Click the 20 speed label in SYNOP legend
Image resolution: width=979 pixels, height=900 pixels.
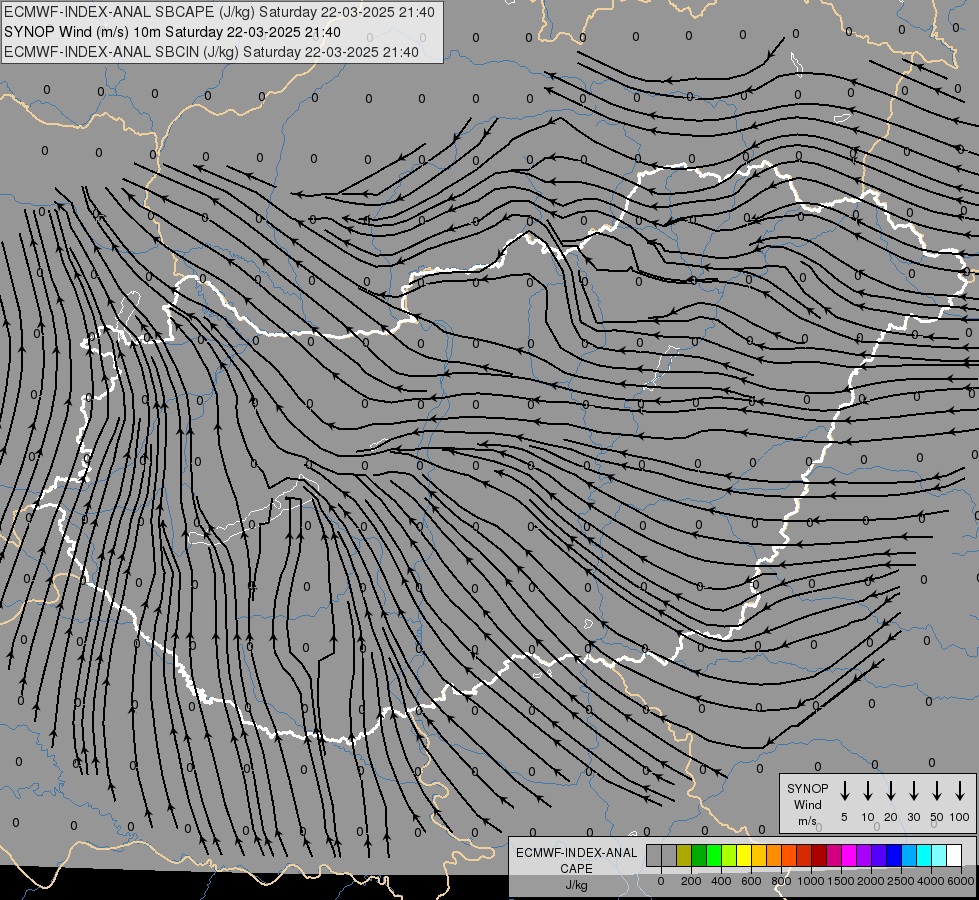click(891, 817)
